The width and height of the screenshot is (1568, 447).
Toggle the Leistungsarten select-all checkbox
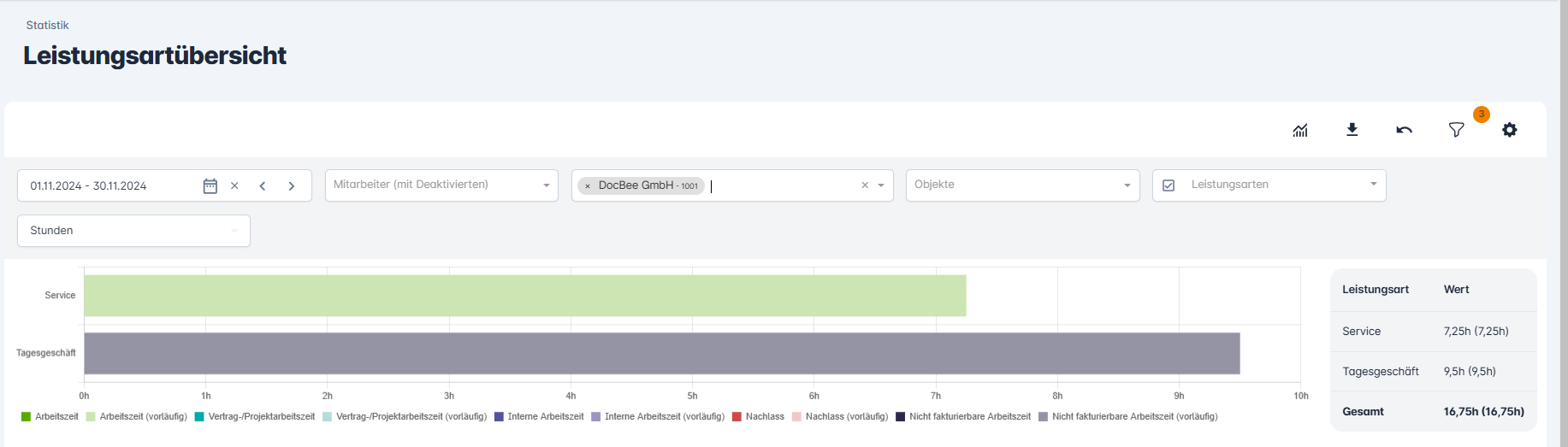click(1169, 185)
